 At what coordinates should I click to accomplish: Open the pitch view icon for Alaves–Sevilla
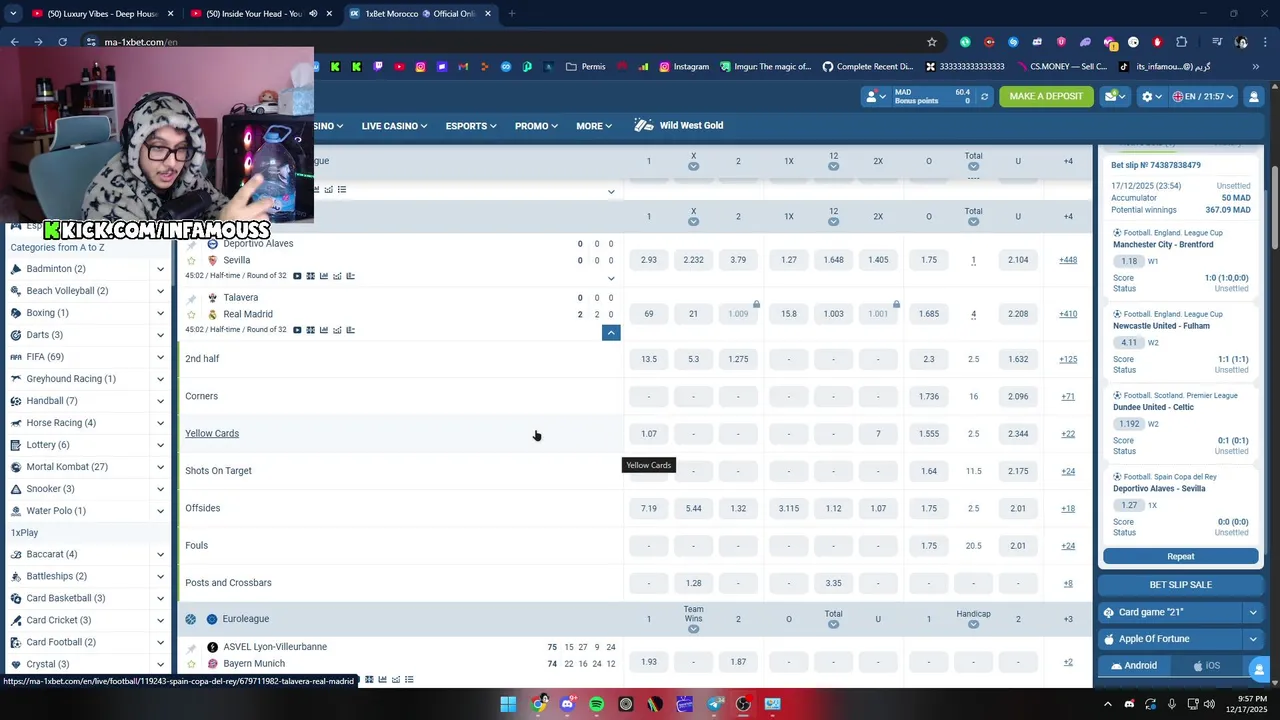click(310, 276)
